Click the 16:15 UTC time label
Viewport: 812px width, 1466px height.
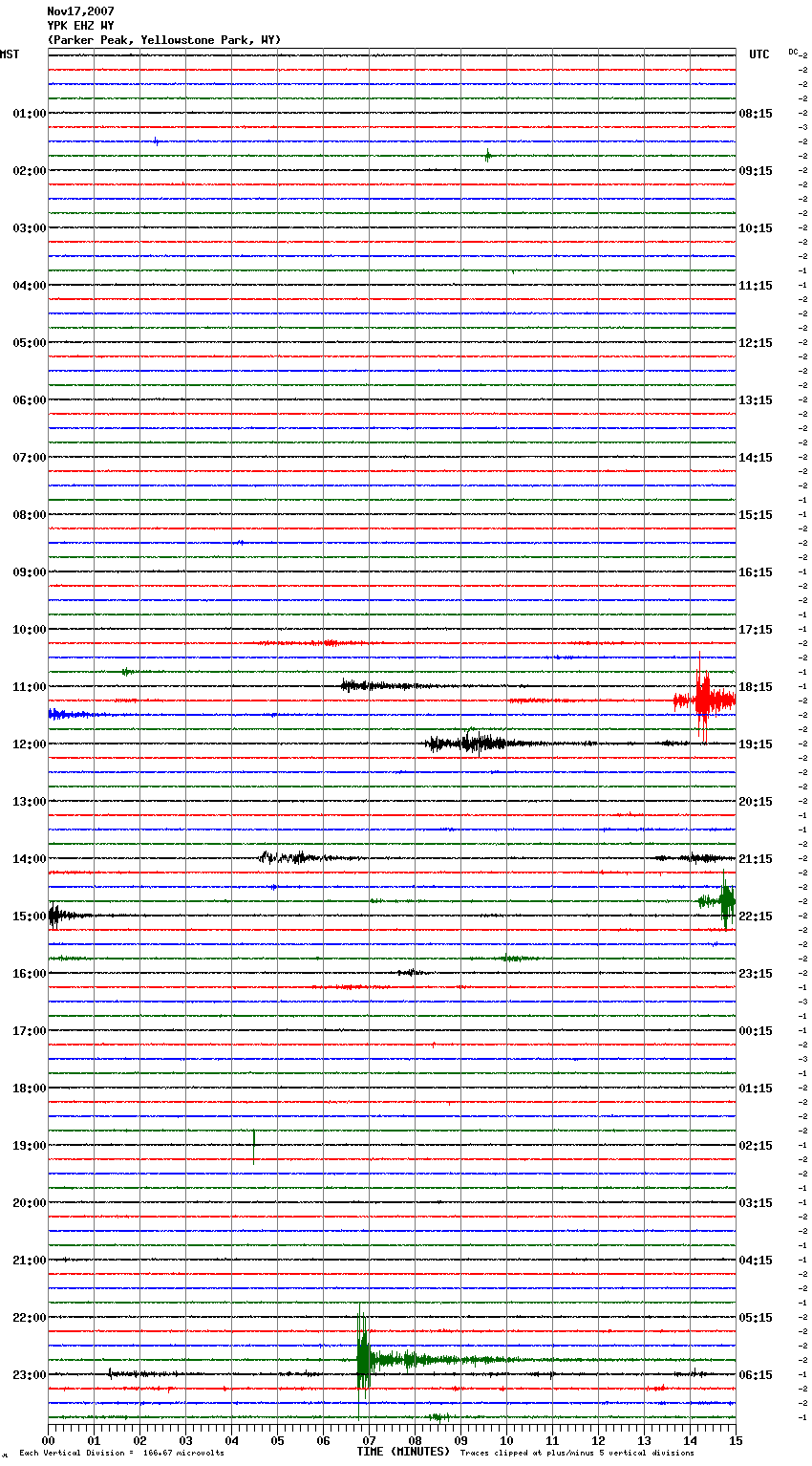[x=756, y=572]
